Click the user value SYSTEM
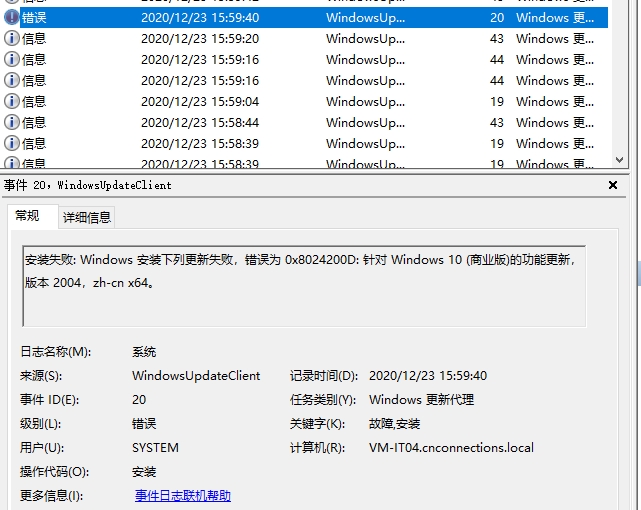 click(155, 448)
